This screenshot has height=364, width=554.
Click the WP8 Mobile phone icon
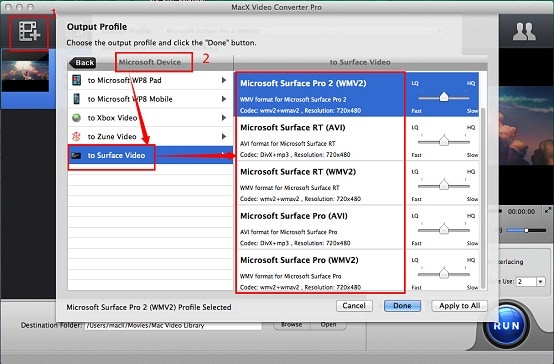[x=76, y=99]
